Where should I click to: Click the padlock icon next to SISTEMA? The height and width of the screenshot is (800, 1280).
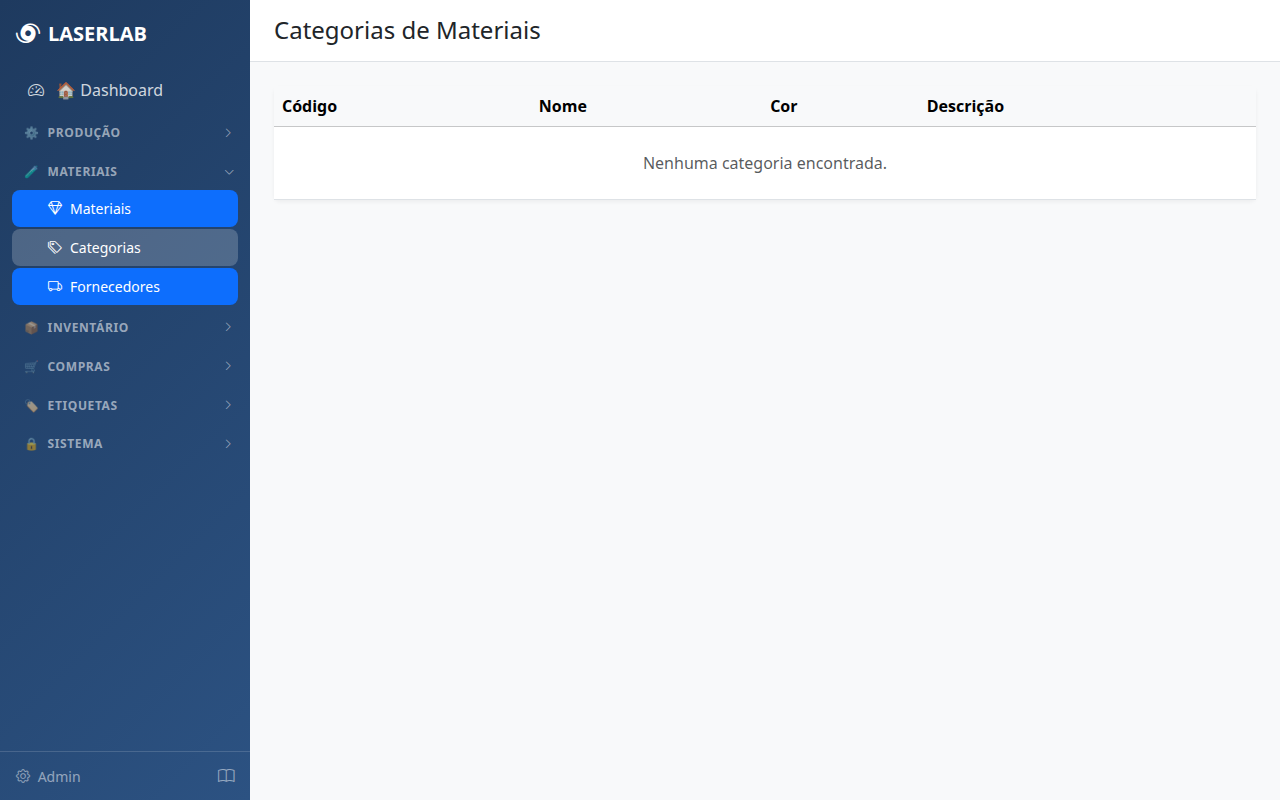coord(30,443)
